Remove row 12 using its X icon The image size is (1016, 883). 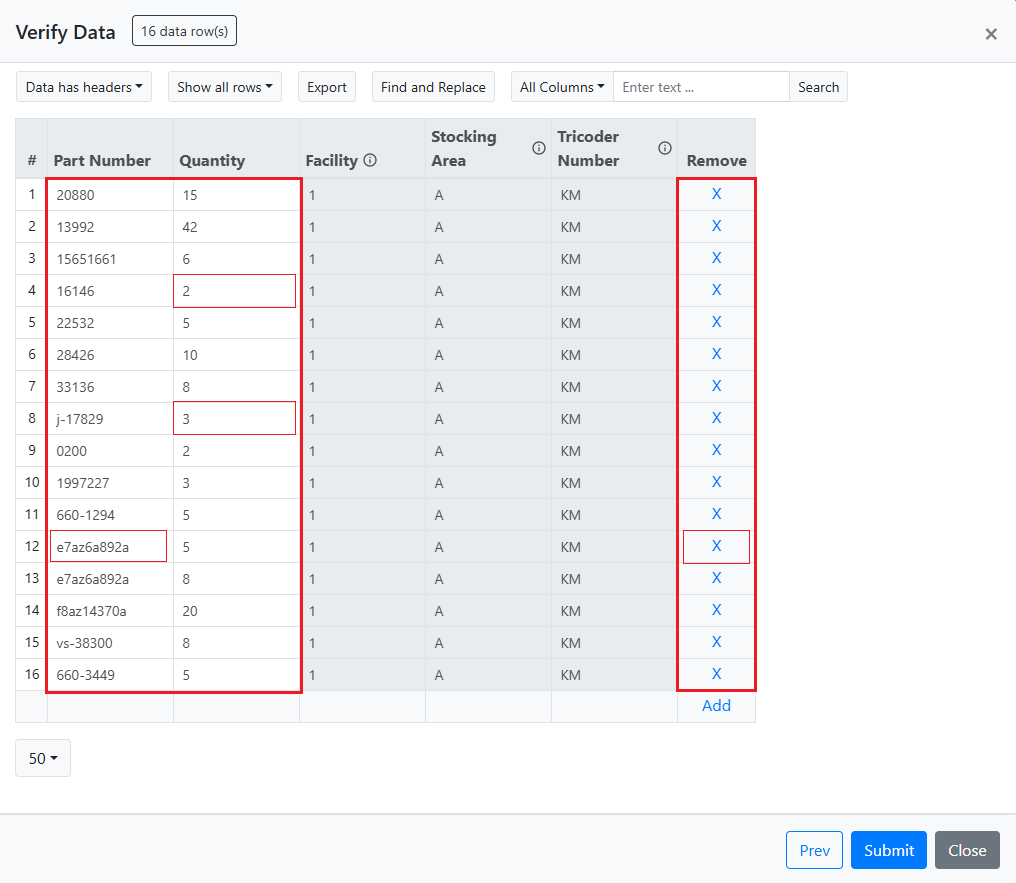[x=716, y=546]
